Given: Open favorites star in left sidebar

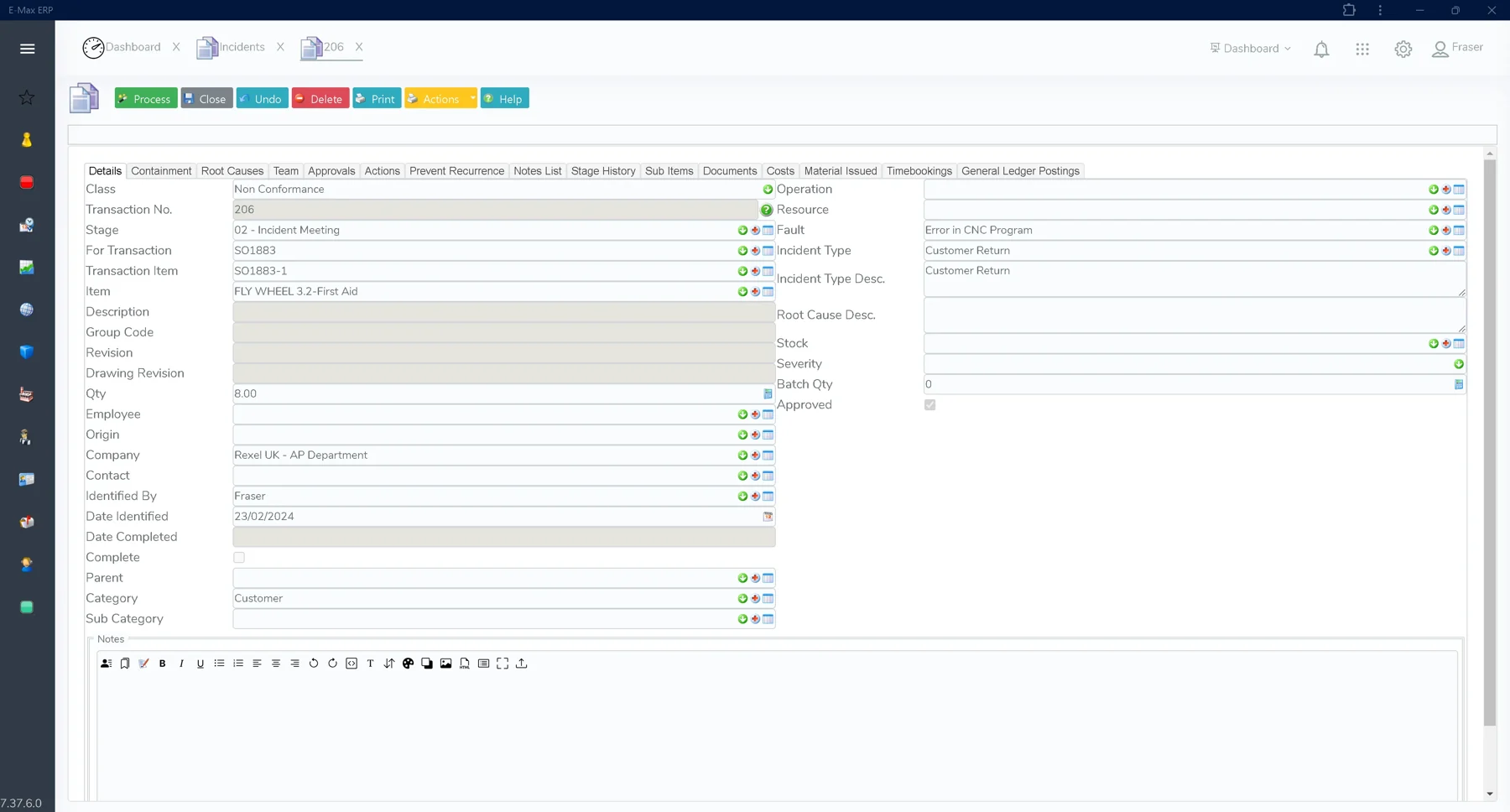Looking at the screenshot, I should 27,97.
